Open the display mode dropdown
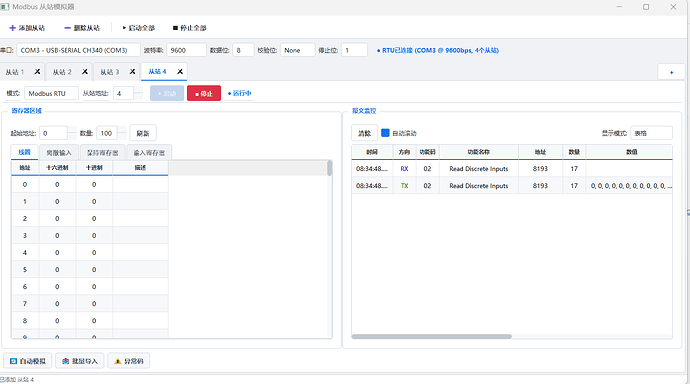This screenshot has width=690, height=384. tap(651, 133)
